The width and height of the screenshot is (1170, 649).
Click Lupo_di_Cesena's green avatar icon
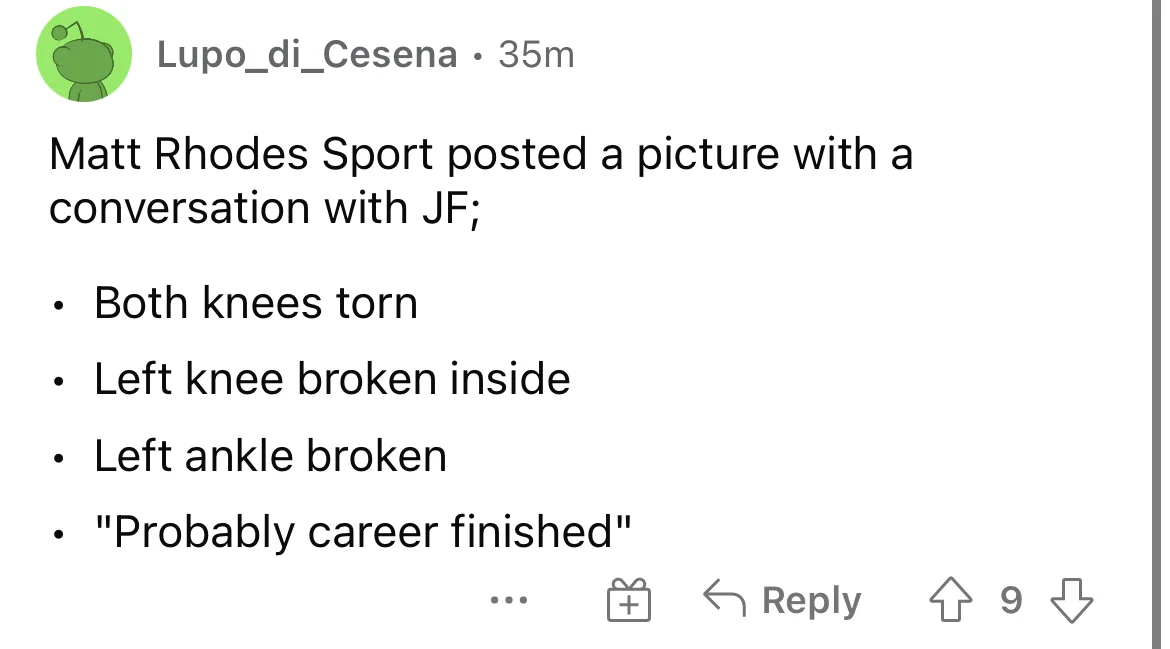pyautogui.click(x=84, y=56)
